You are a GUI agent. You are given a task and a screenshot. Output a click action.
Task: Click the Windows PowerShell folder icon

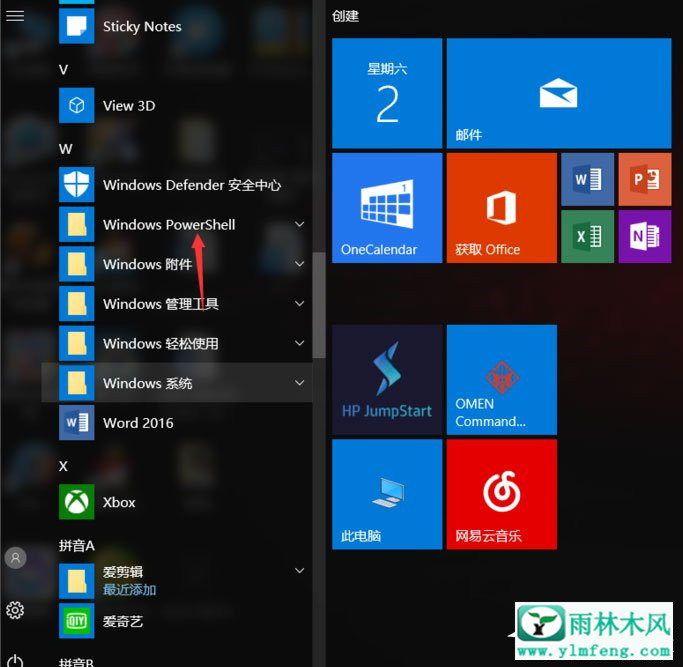(77, 224)
